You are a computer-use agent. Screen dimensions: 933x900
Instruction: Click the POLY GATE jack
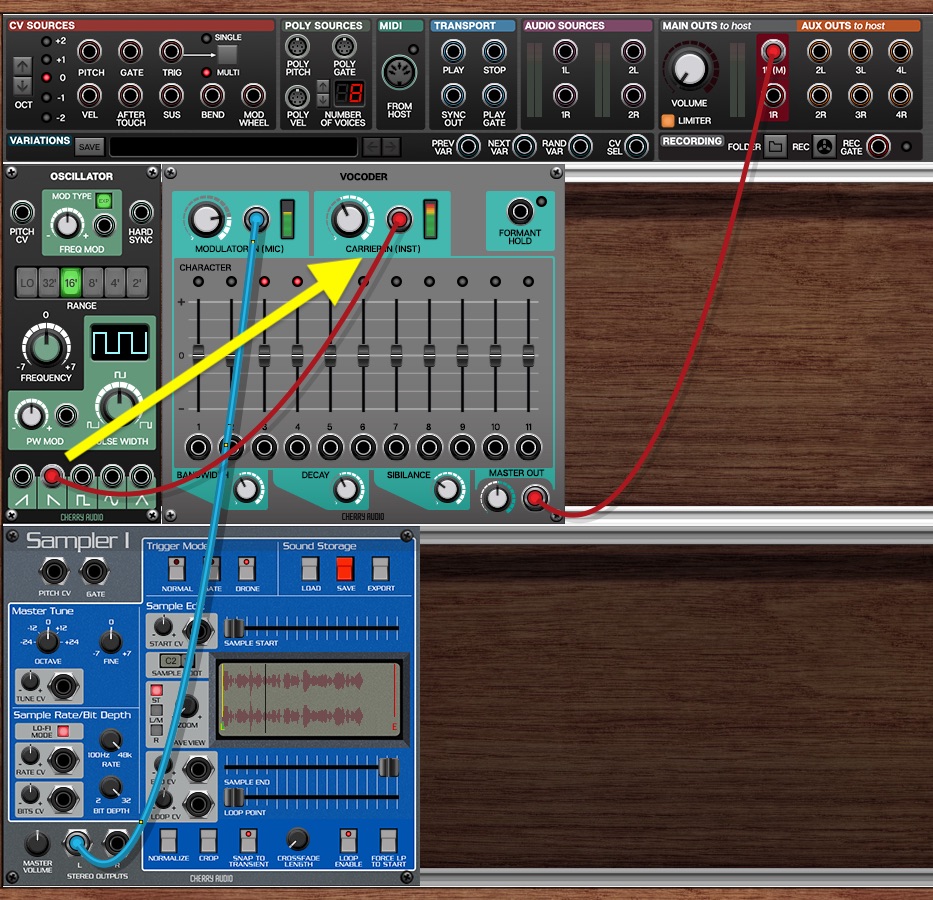coord(344,46)
